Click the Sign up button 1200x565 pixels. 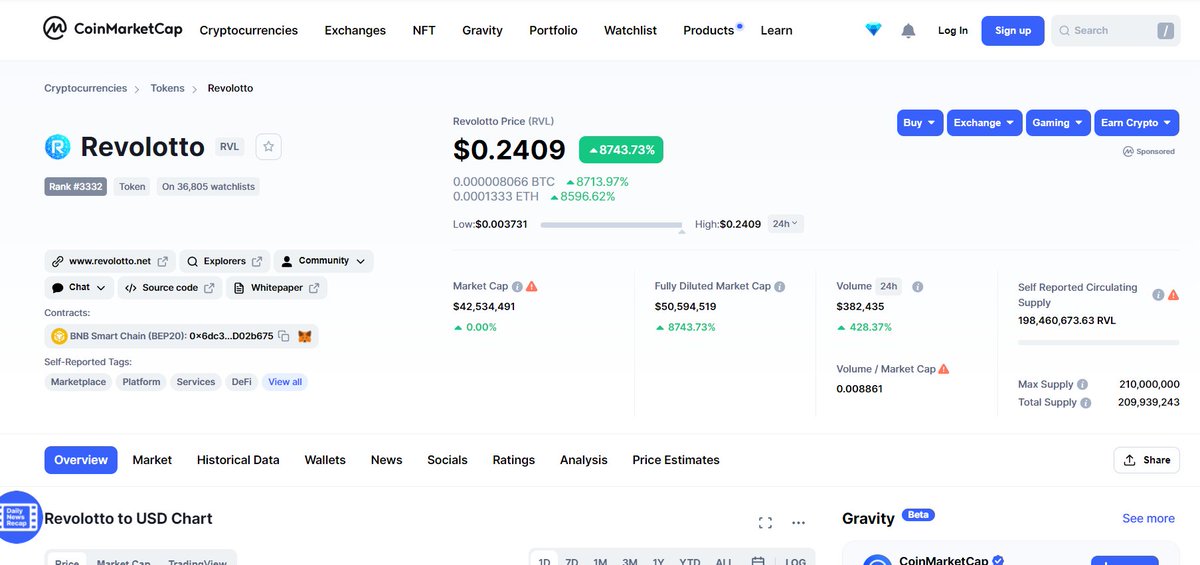pyautogui.click(x=1013, y=31)
